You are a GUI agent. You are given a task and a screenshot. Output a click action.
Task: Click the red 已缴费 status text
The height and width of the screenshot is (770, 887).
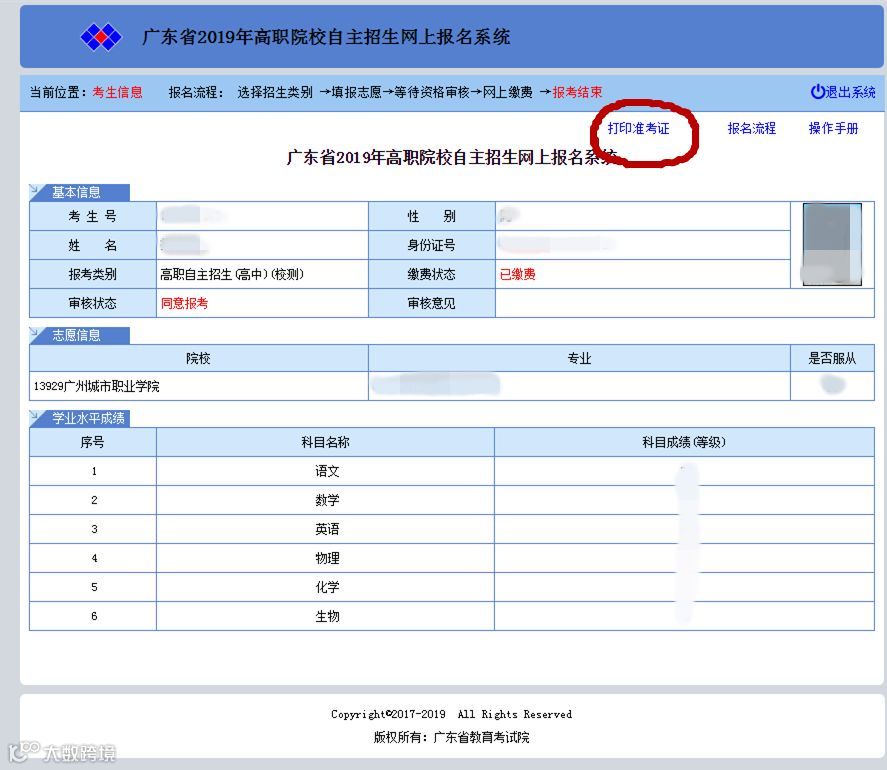click(x=518, y=274)
